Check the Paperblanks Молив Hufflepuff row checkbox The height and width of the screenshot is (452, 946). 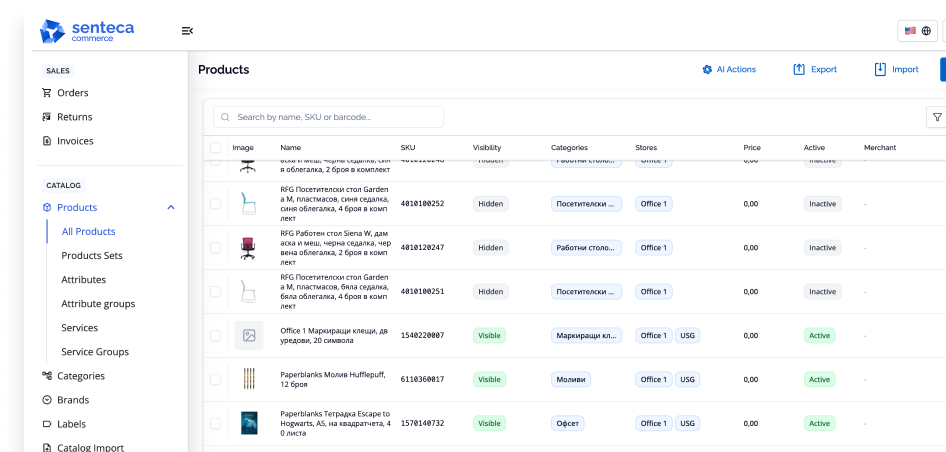215,380
